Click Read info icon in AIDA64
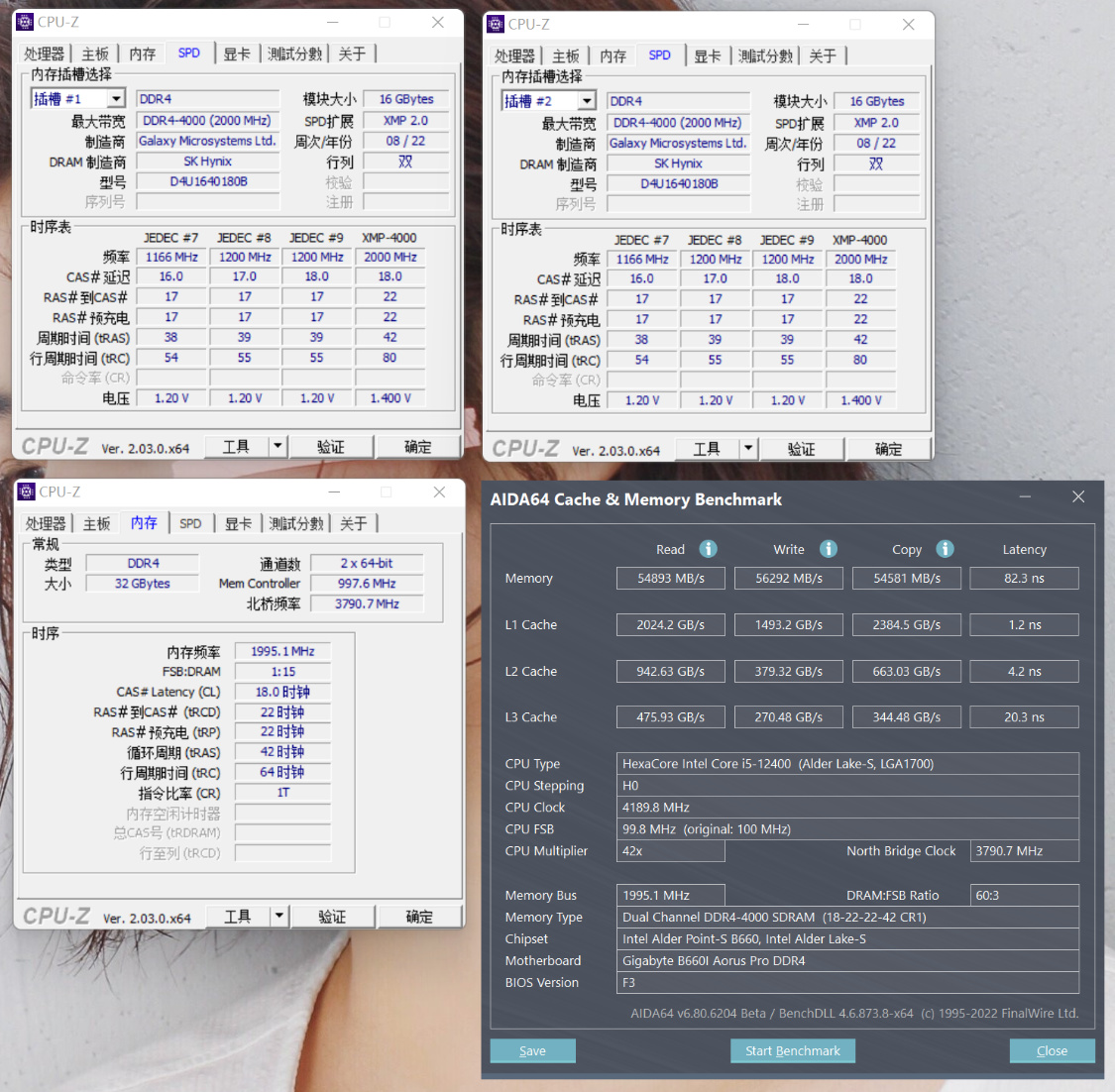Image resolution: width=1115 pixels, height=1092 pixels. [708, 549]
